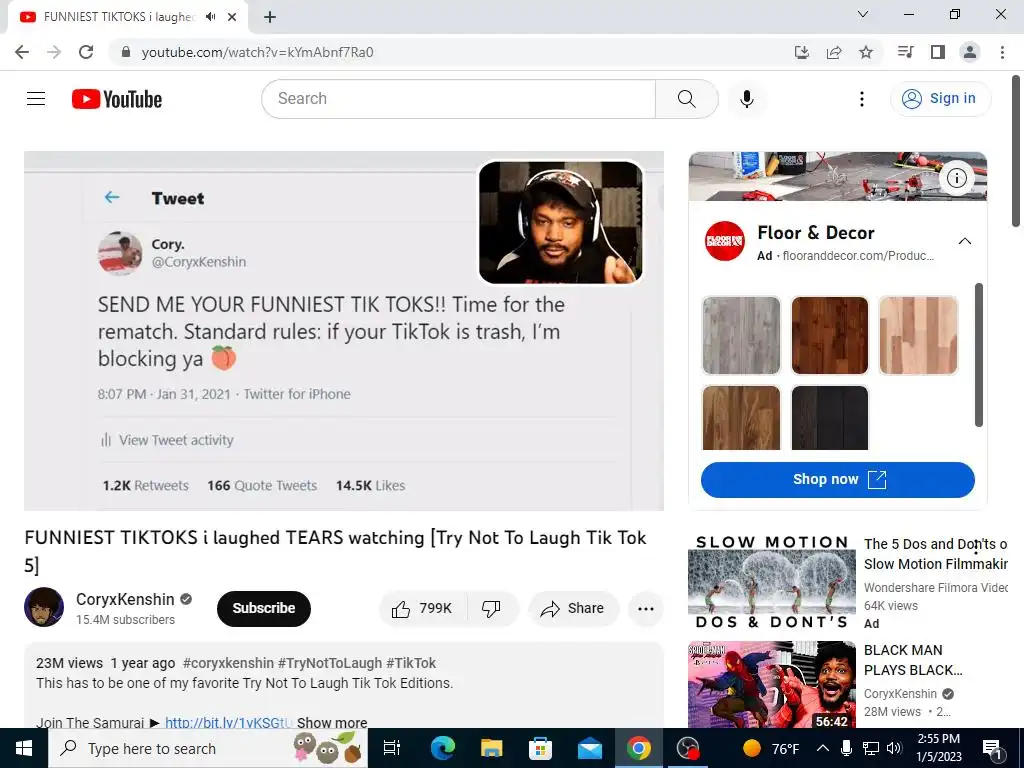
Task: Click the page vertical scrollbar
Action: (x=1016, y=152)
